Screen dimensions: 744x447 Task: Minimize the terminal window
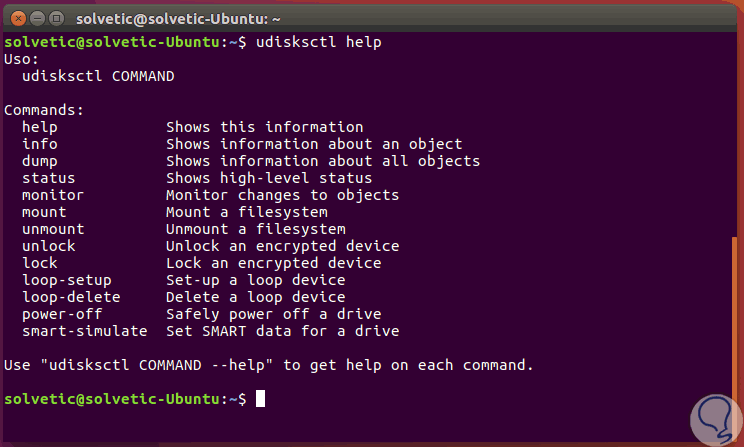coord(37,17)
